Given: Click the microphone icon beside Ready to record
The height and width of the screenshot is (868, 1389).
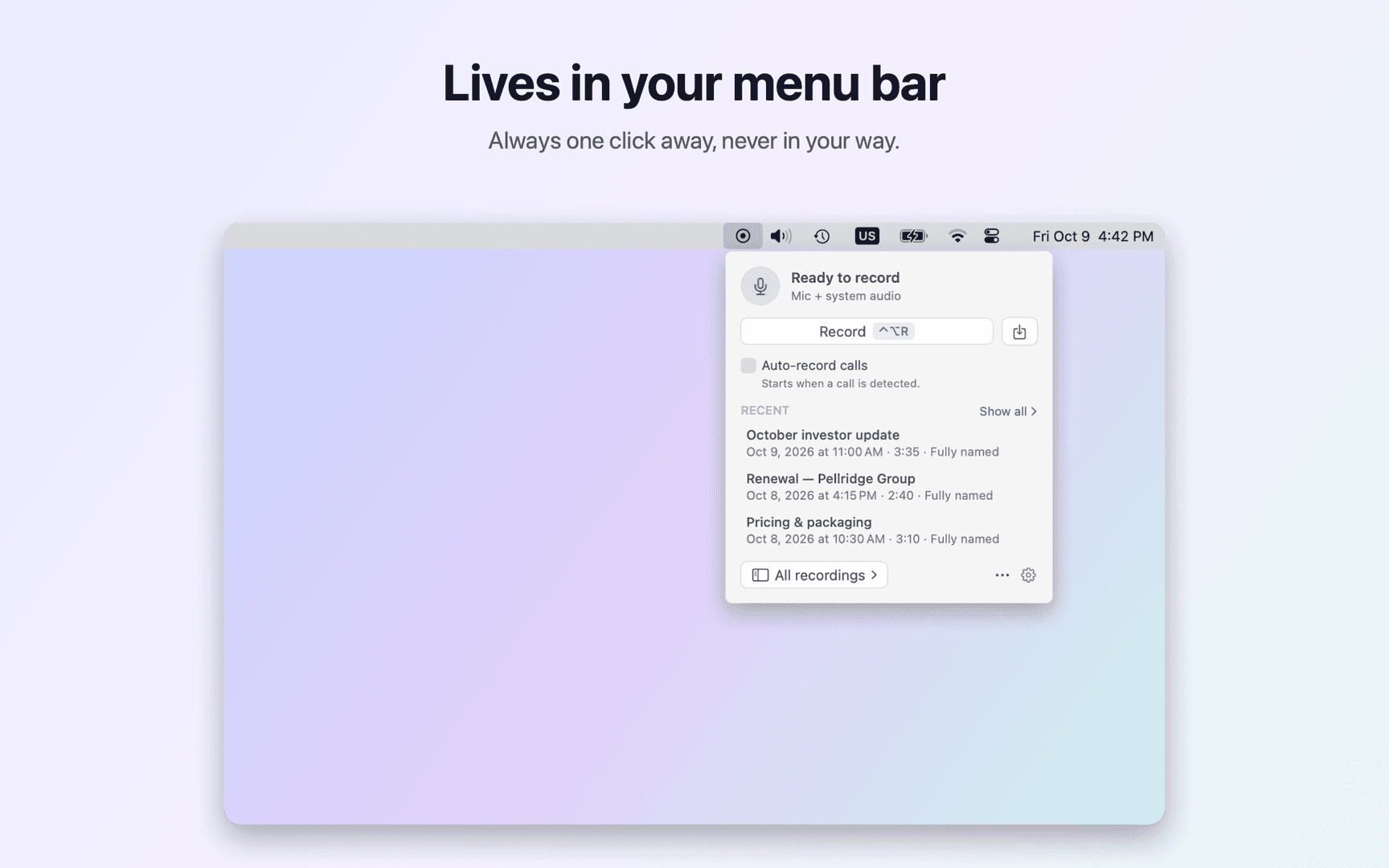Looking at the screenshot, I should point(760,286).
